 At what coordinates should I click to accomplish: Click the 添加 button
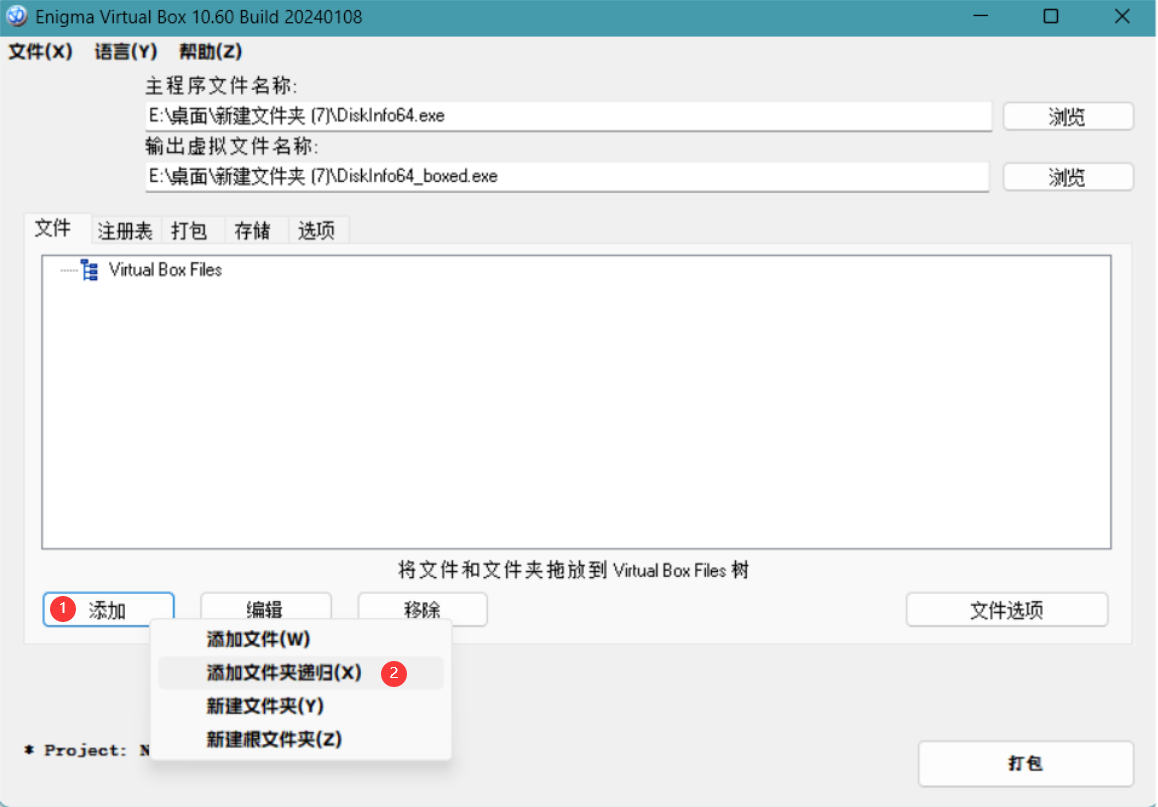pos(109,610)
